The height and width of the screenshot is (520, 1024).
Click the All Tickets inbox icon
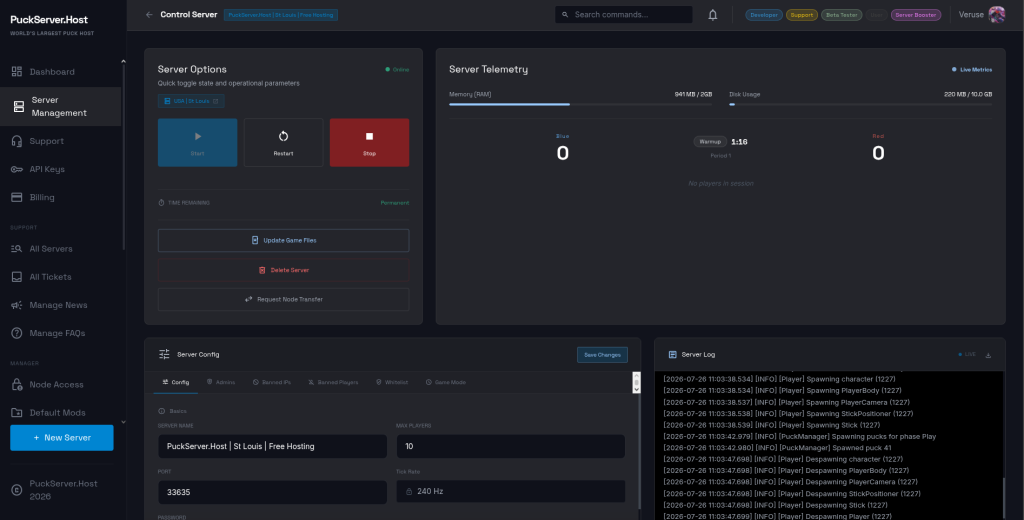pyautogui.click(x=17, y=277)
